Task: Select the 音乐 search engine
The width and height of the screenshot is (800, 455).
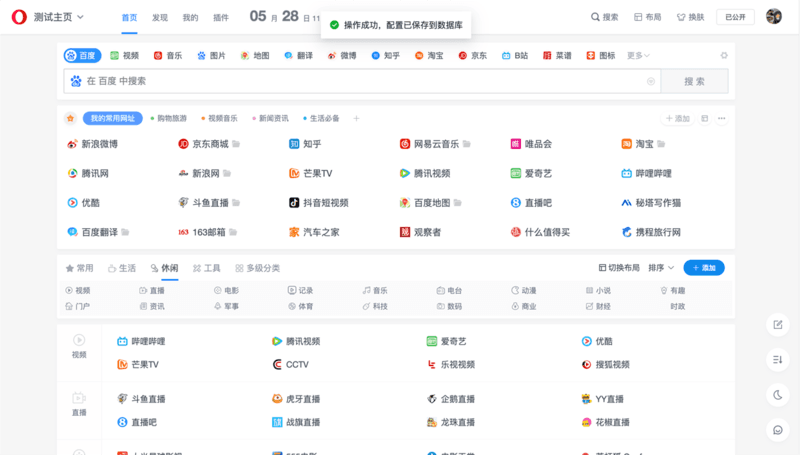Action: point(168,56)
